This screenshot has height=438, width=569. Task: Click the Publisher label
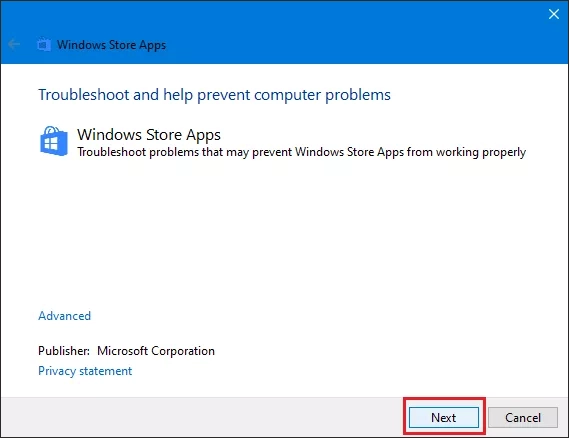64,351
